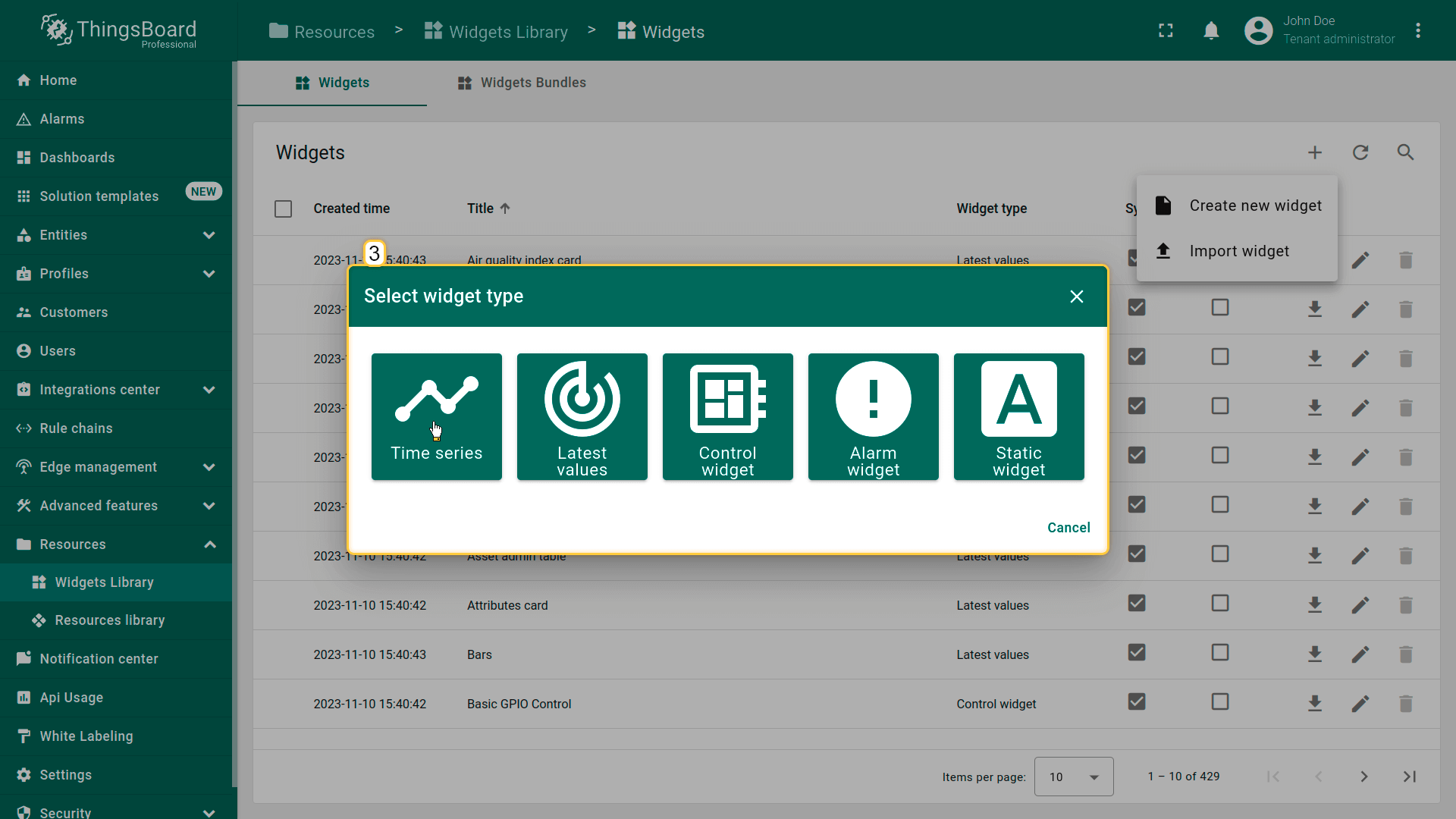Pick the Control widget type tile
Image resolution: width=1456 pixels, height=819 pixels.
click(x=727, y=416)
